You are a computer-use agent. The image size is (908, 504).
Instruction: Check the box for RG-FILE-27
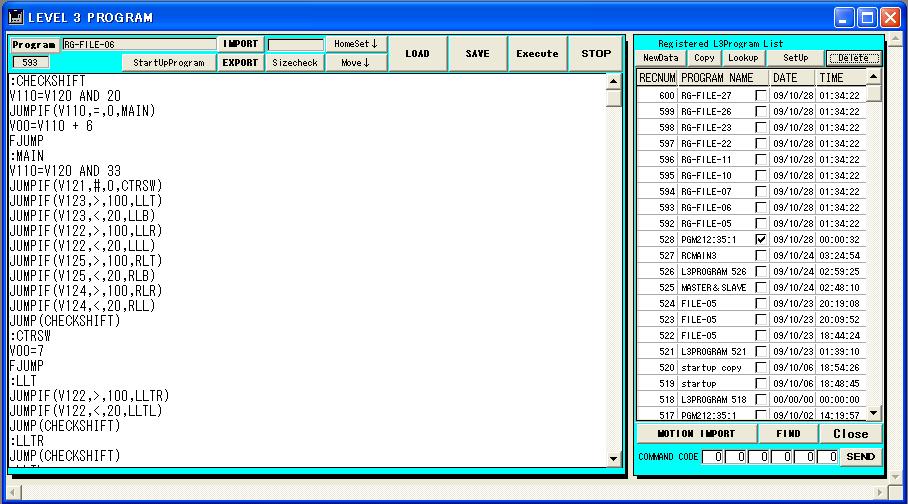(761, 95)
